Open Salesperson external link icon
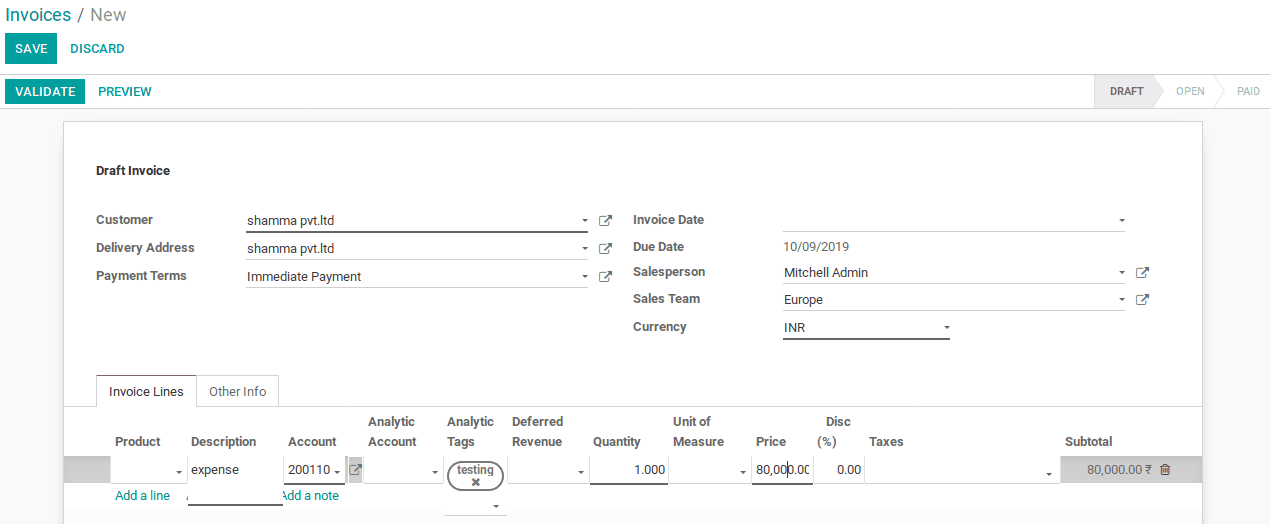Viewport: 1270px width, 524px height. coord(1143,272)
